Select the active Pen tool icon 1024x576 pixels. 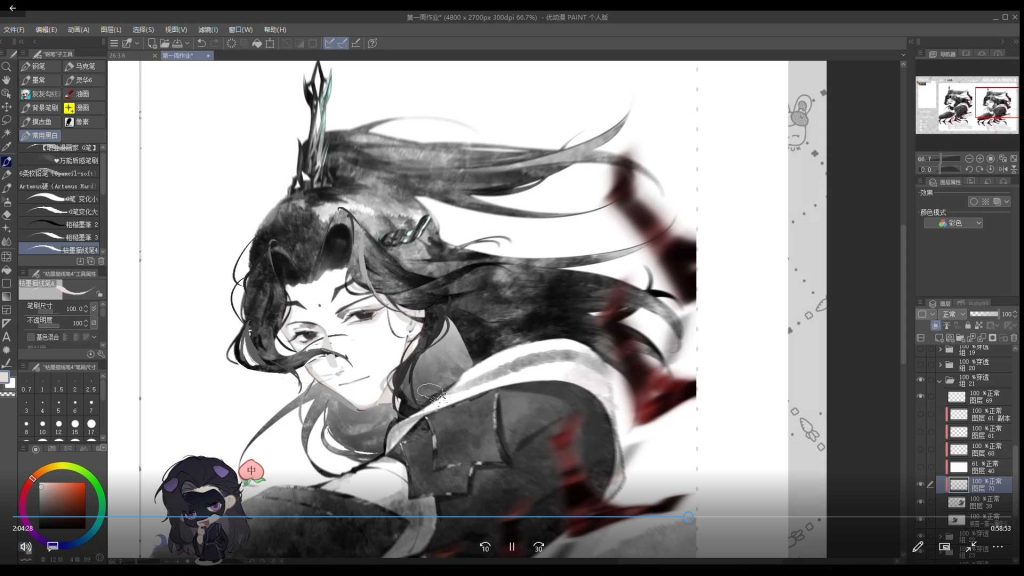click(x=7, y=161)
